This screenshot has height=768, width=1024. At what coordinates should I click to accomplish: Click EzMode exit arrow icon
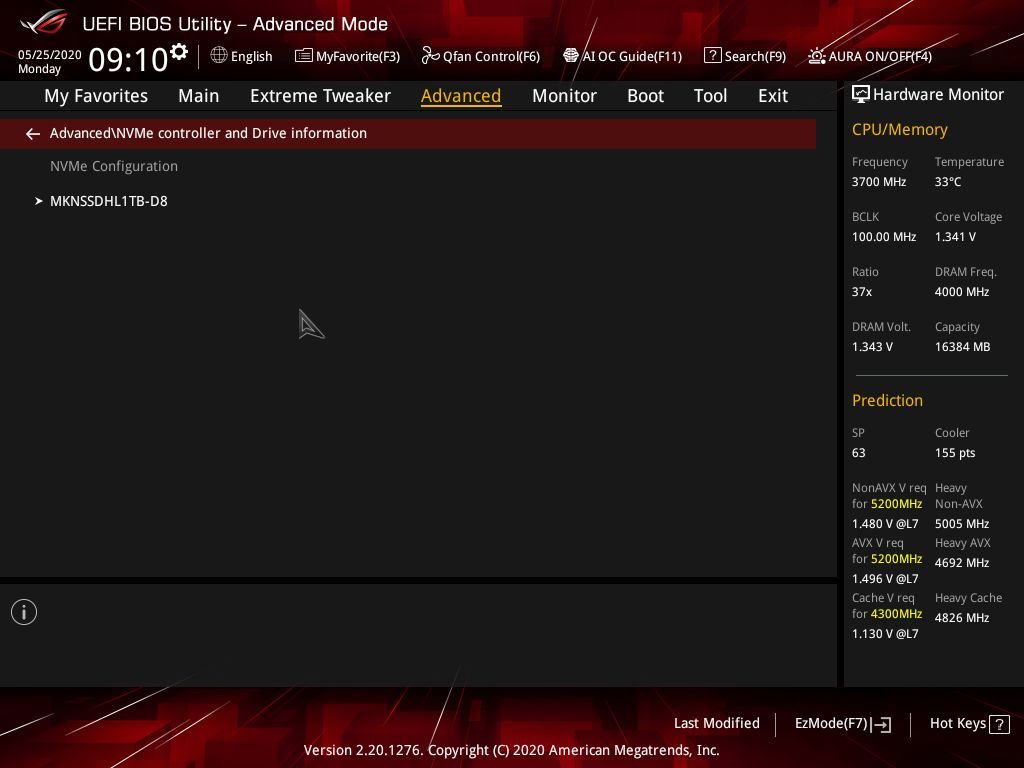pyautogui.click(x=881, y=724)
